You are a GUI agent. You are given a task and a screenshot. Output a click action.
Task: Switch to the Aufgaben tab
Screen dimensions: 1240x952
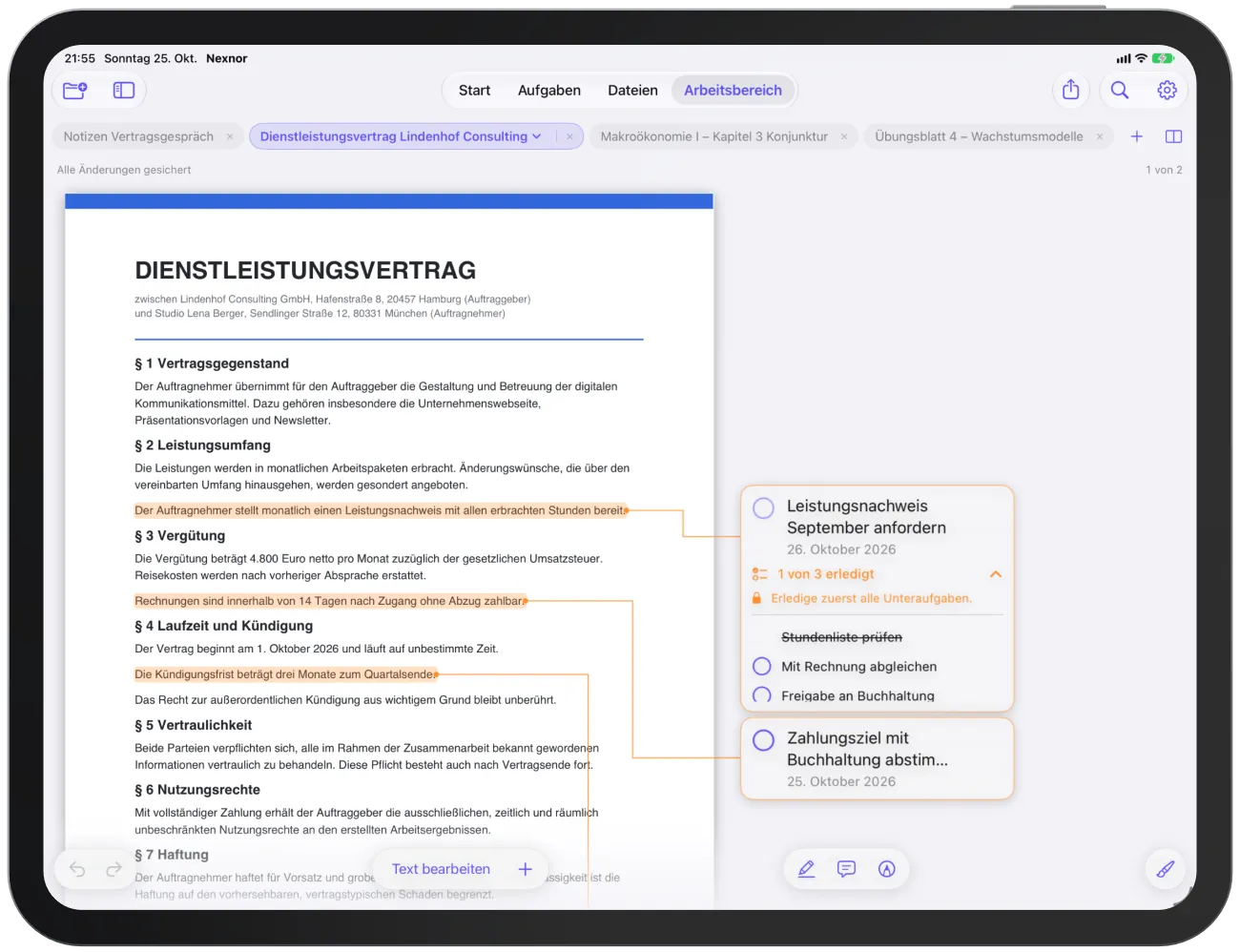[549, 91]
